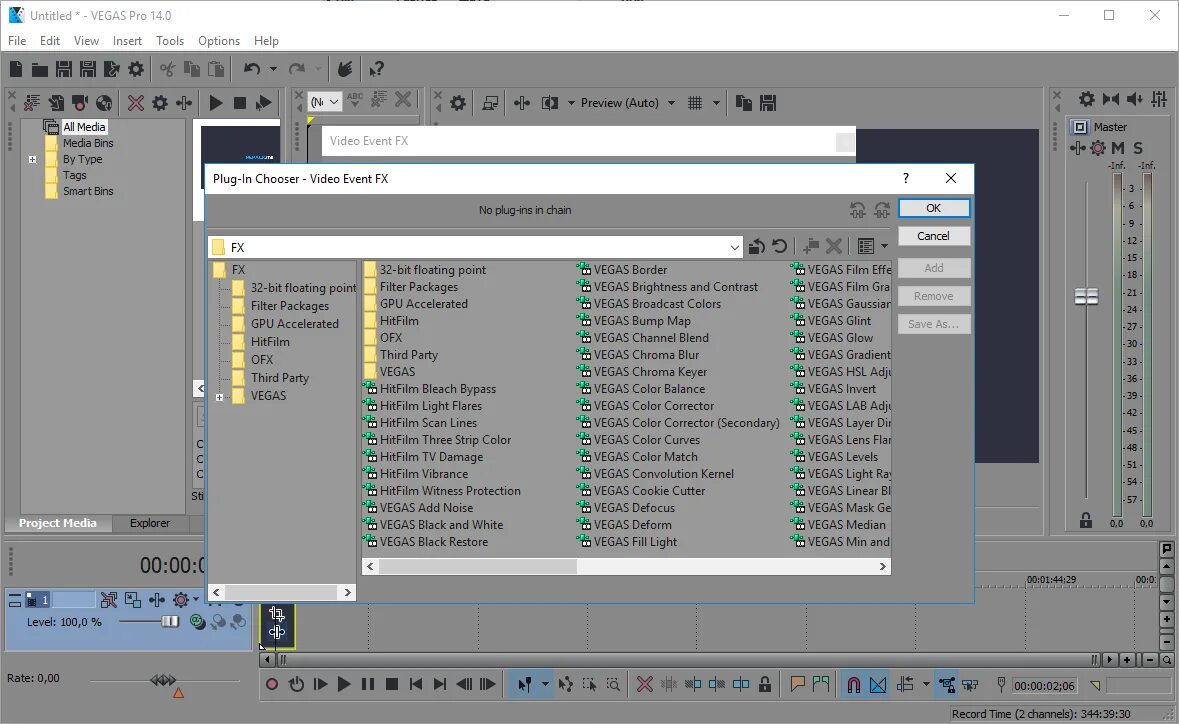Toggle the overlays grid icon in preview

pos(696,103)
